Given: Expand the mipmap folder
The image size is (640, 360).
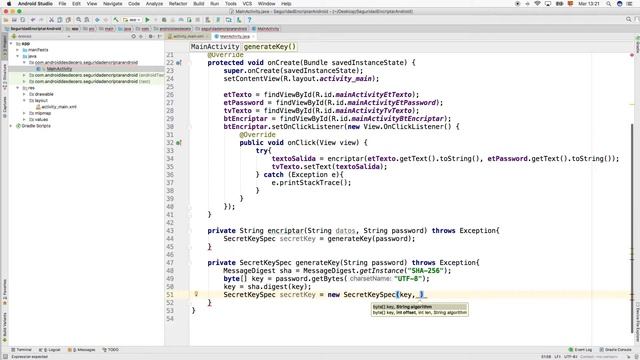Looking at the screenshot, I should (x=24, y=113).
